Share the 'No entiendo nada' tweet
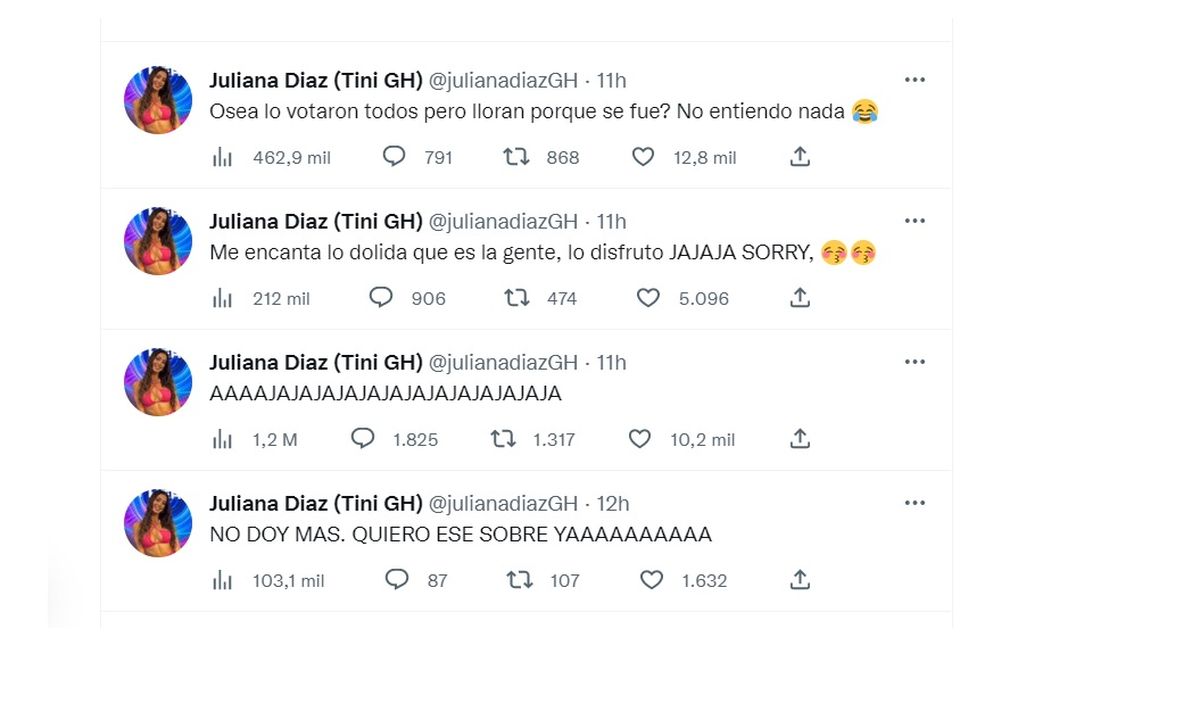Image resolution: width=1200 pixels, height=720 pixels. pos(799,157)
